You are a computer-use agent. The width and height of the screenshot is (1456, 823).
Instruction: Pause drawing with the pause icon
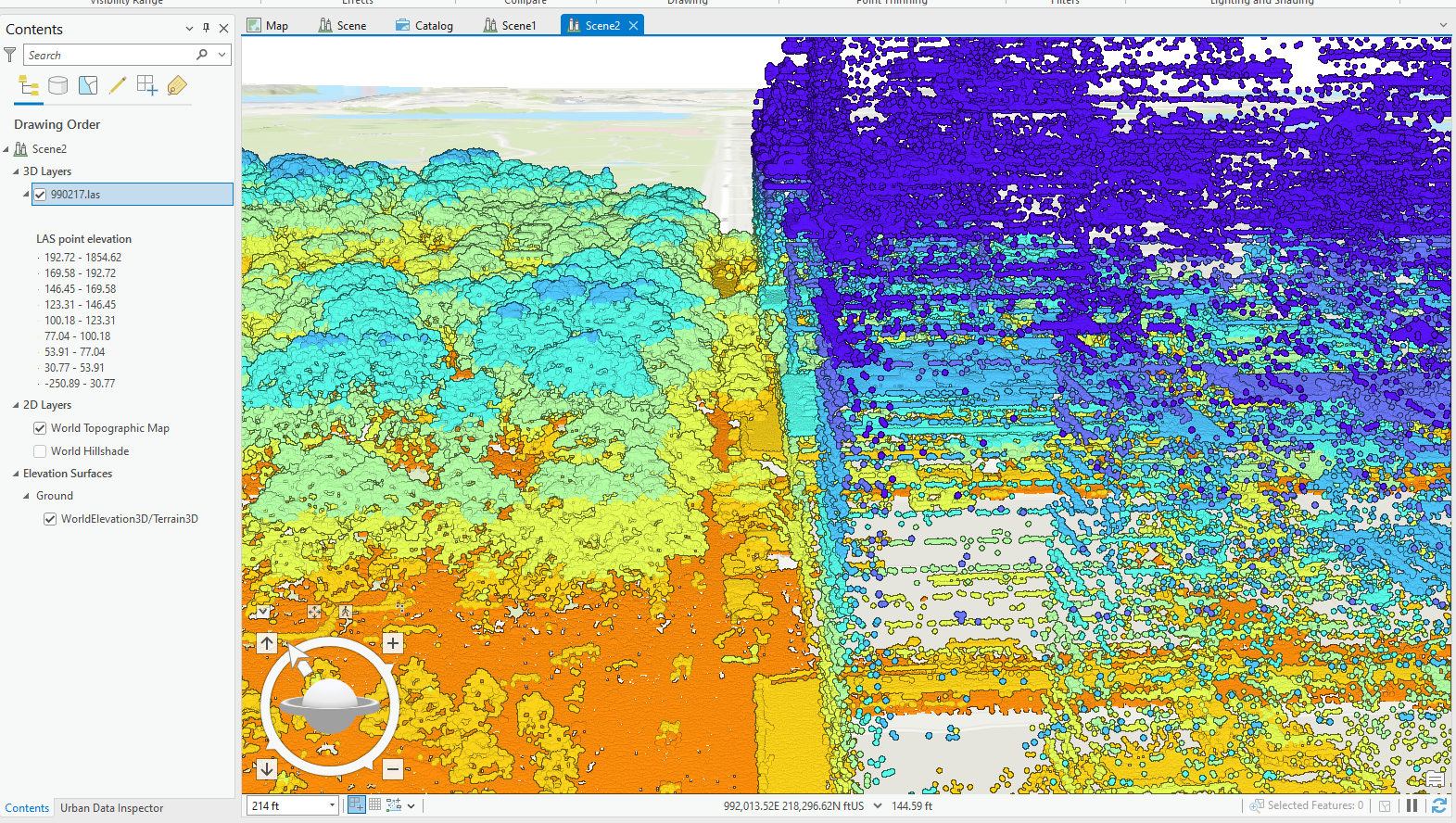pyautogui.click(x=1412, y=806)
